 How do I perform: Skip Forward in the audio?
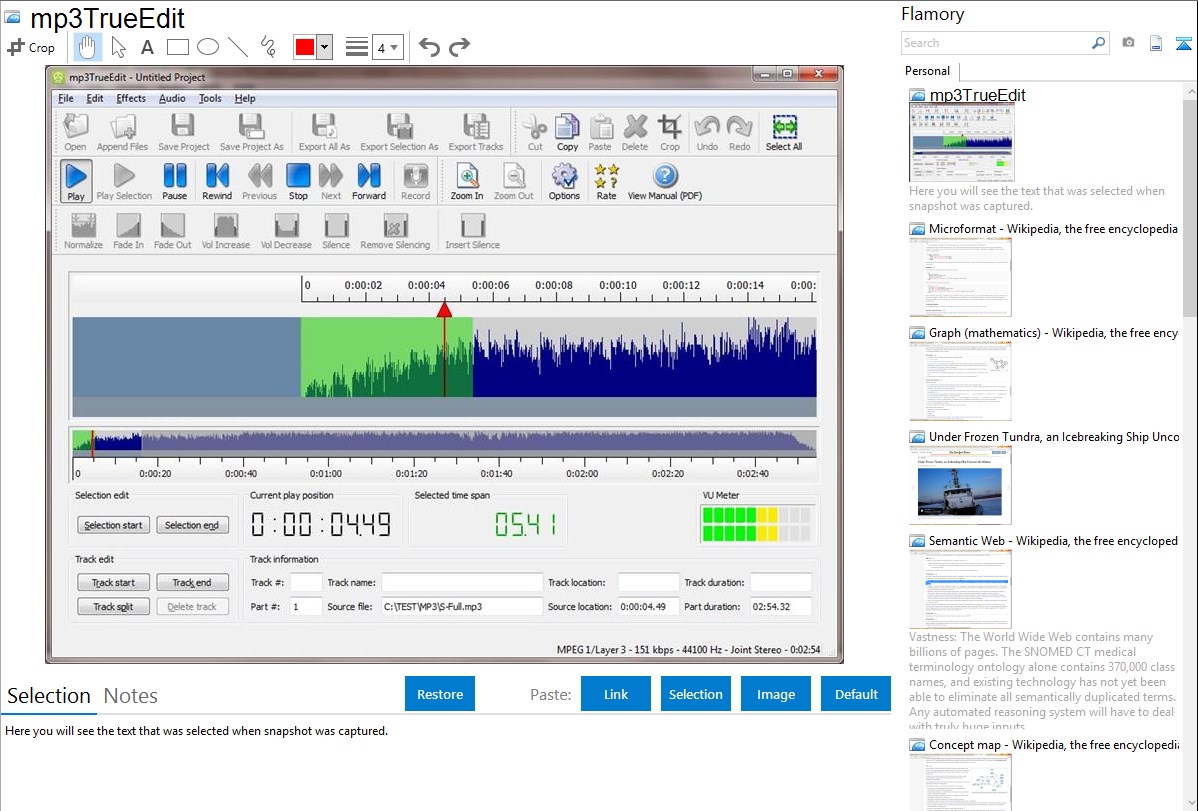click(x=369, y=181)
